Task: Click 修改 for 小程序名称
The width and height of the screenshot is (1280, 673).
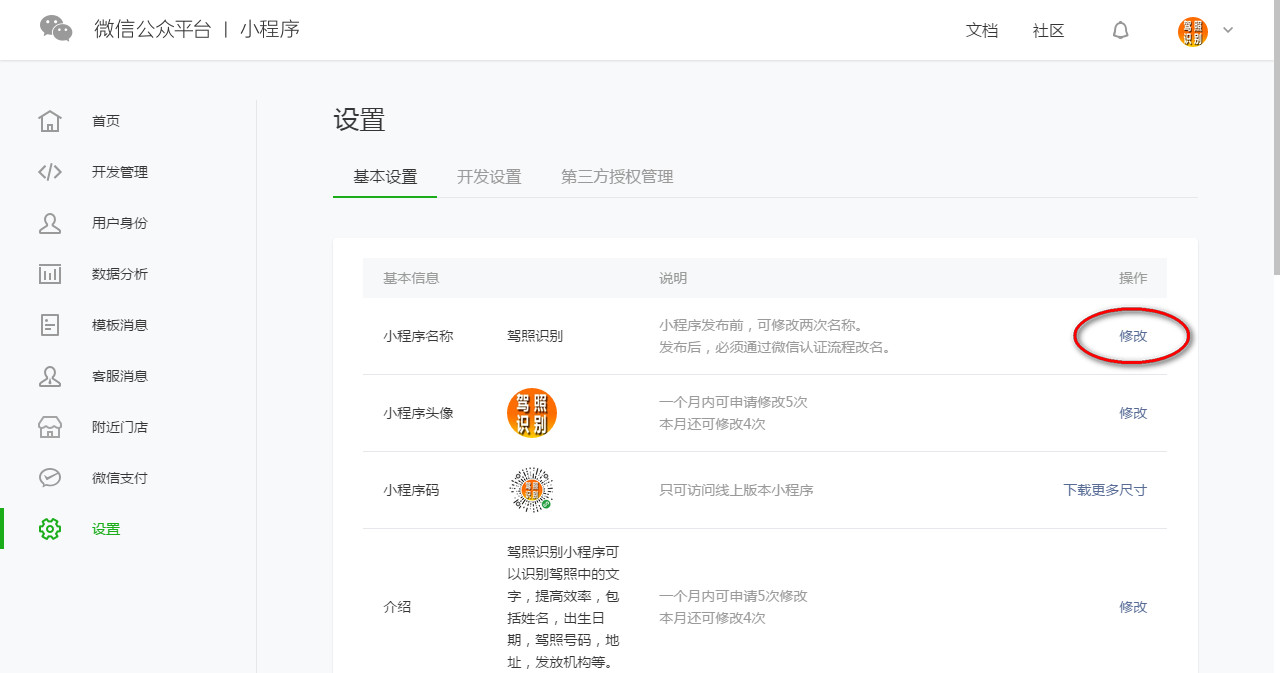Action: 1133,336
